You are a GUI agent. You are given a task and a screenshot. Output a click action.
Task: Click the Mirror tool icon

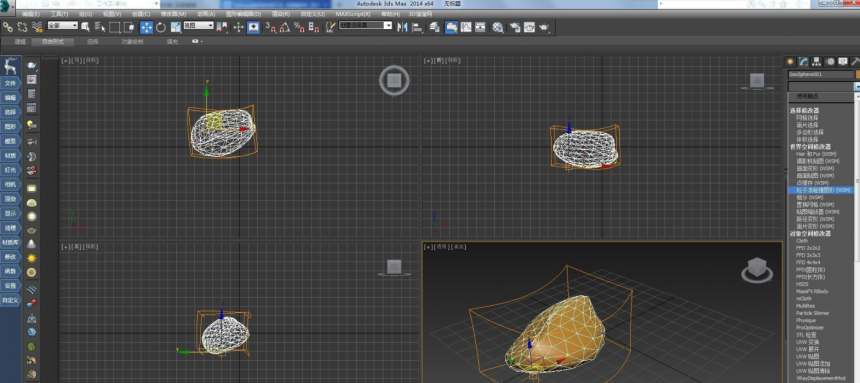pos(403,26)
